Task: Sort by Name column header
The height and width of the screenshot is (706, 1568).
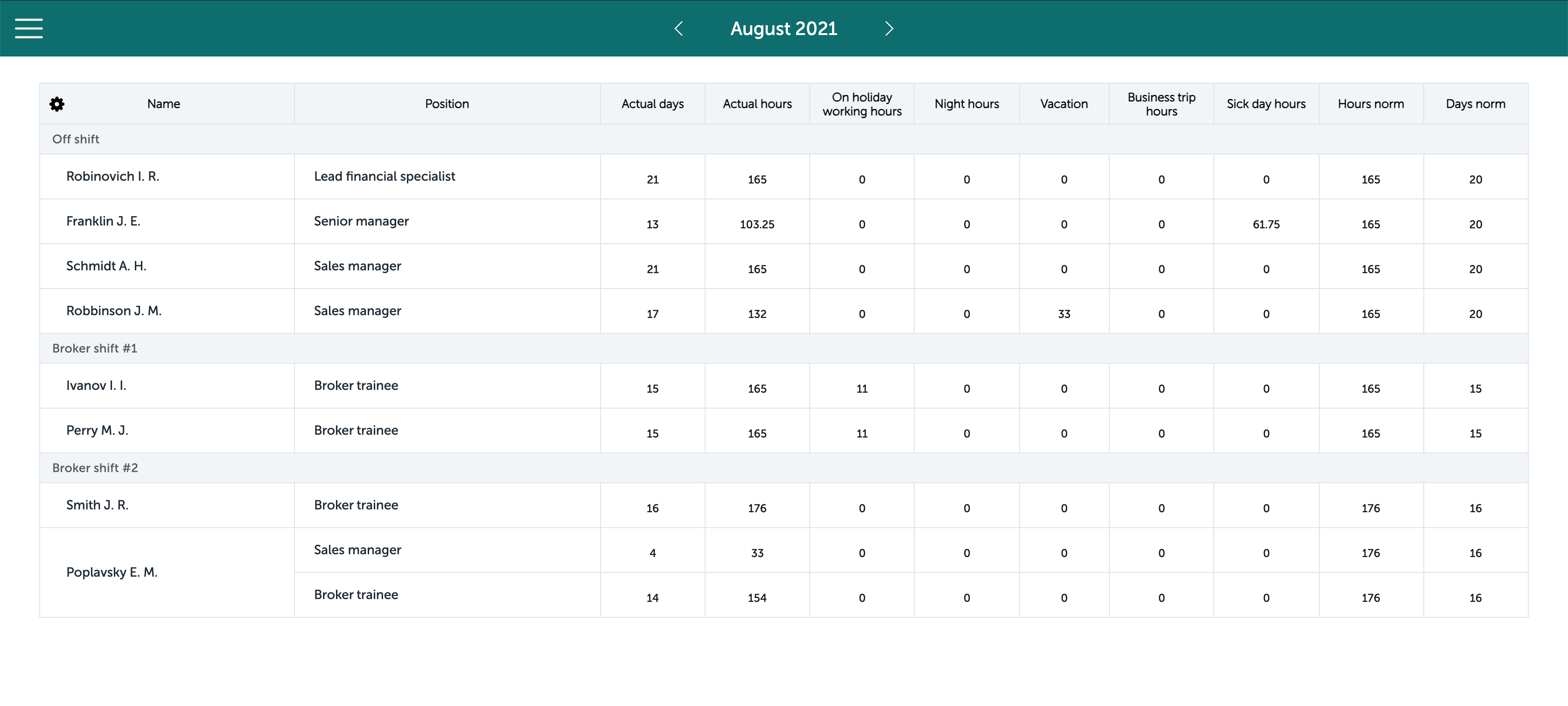Action: [x=163, y=104]
